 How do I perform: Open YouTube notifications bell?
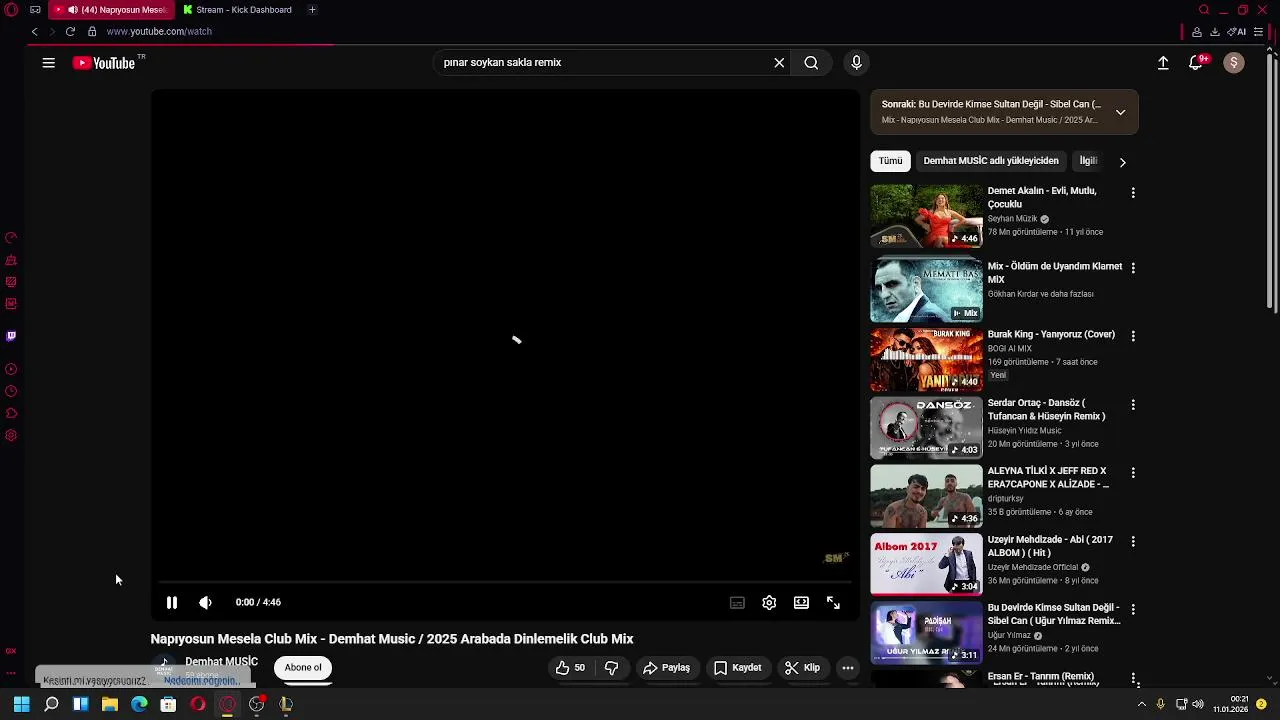(1195, 62)
